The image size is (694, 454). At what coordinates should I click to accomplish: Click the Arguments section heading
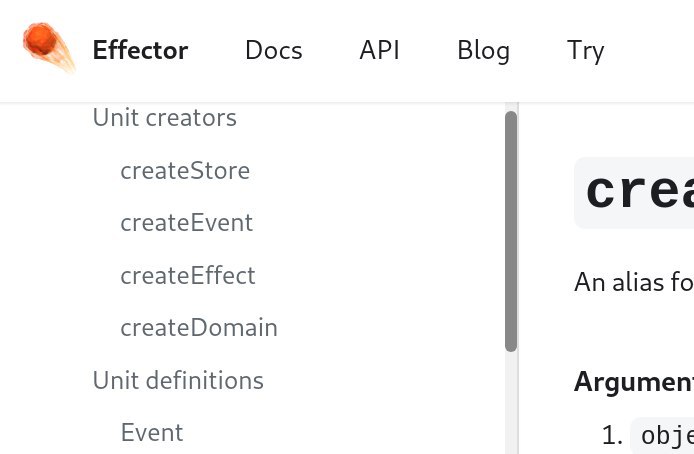pos(634,381)
